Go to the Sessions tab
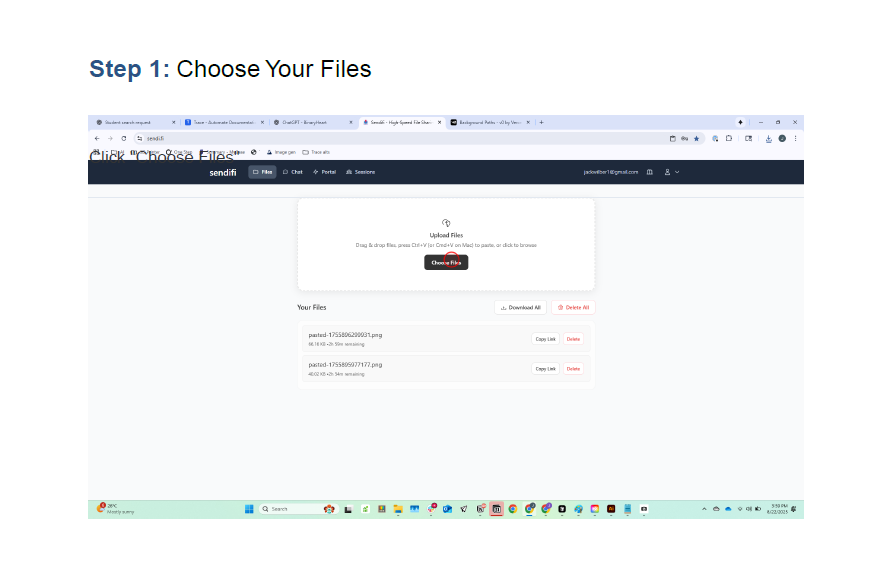Image resolution: width=893 pixels, height=583 pixels. (x=360, y=172)
